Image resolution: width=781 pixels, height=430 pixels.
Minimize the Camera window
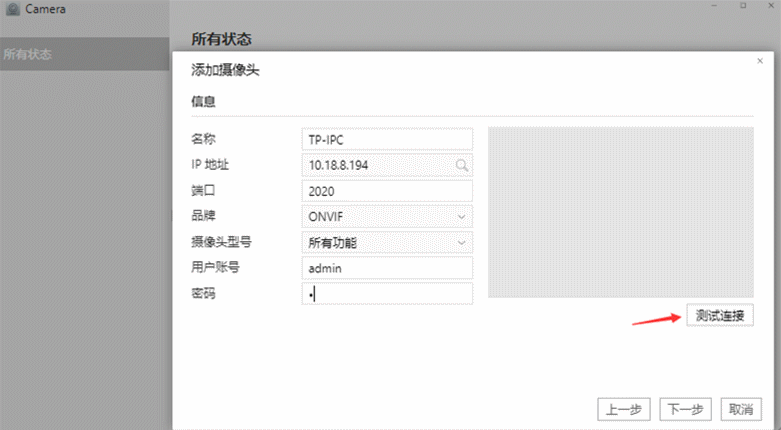coord(714,5)
